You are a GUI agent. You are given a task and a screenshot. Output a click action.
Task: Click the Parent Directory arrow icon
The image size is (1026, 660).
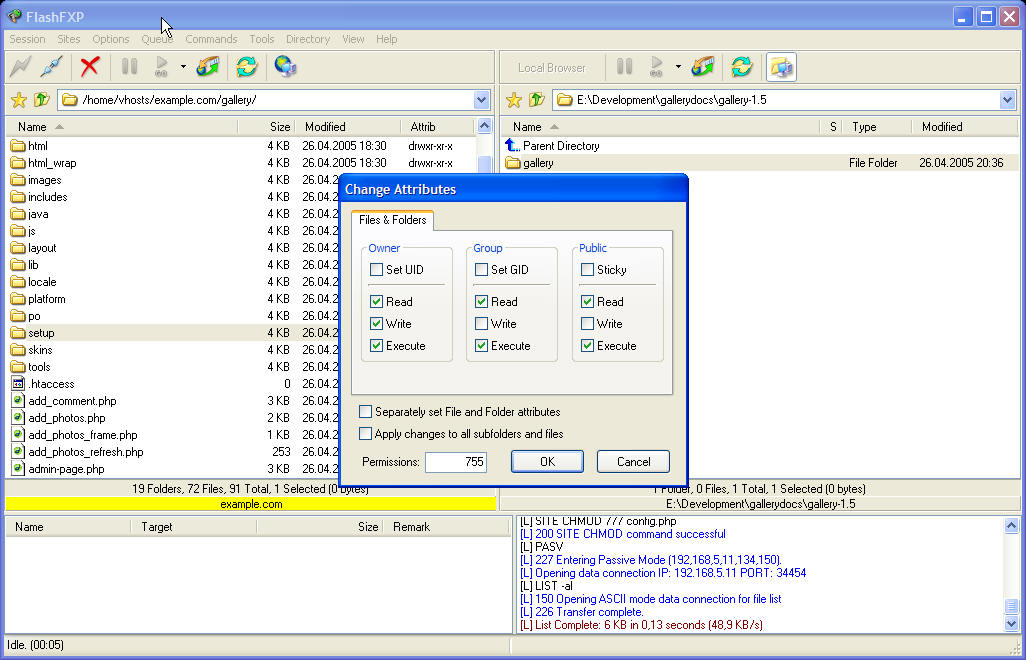pyautogui.click(x=512, y=145)
